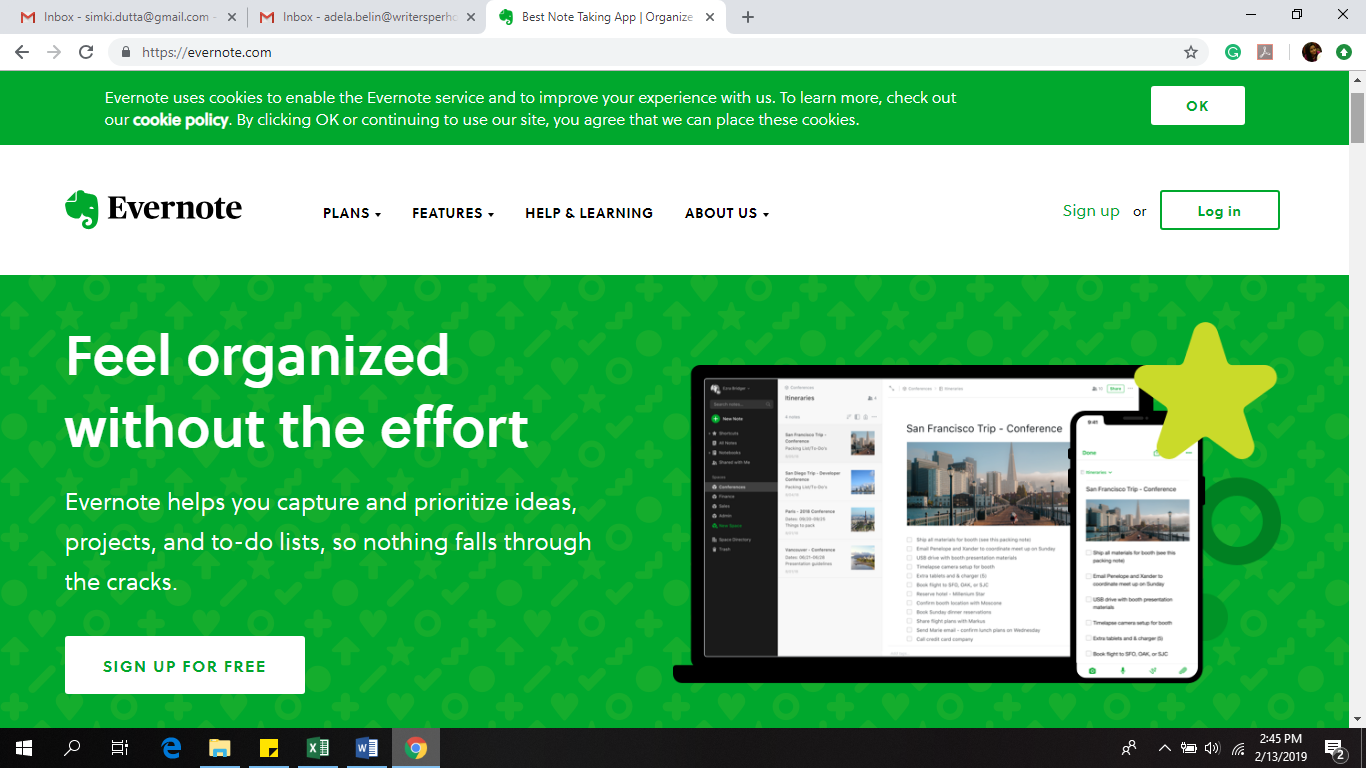The width and height of the screenshot is (1366, 768).
Task: Reload the page with the refresh icon
Action: coord(86,52)
